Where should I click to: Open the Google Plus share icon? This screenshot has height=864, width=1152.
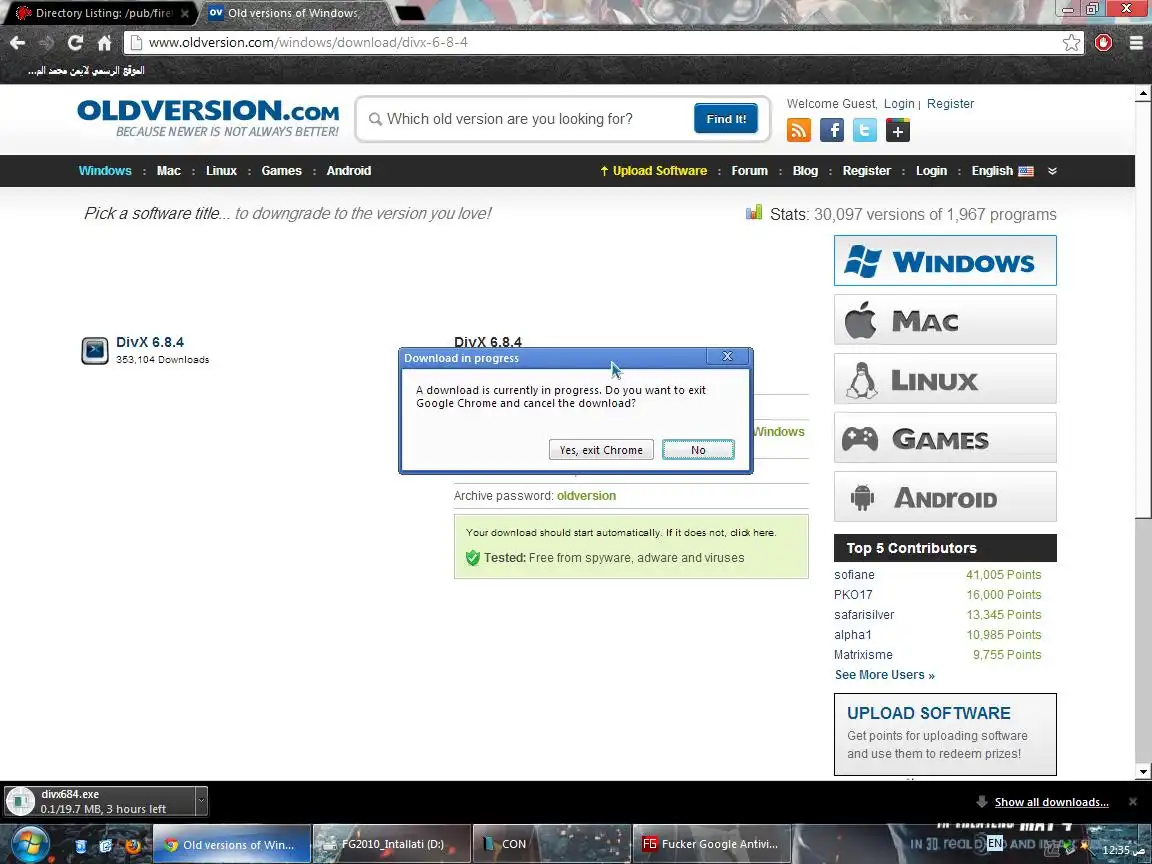coord(898,130)
